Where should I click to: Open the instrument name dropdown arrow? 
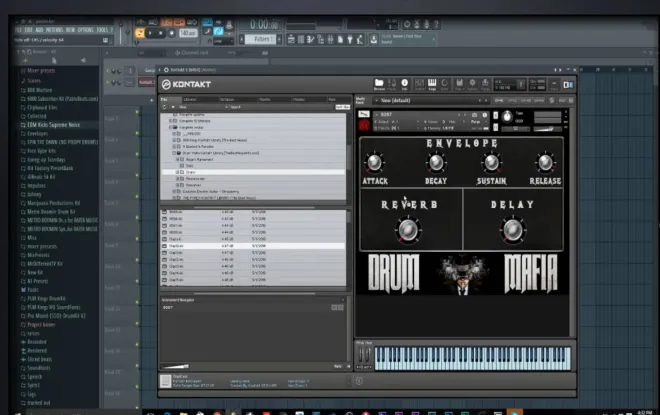tap(377, 114)
